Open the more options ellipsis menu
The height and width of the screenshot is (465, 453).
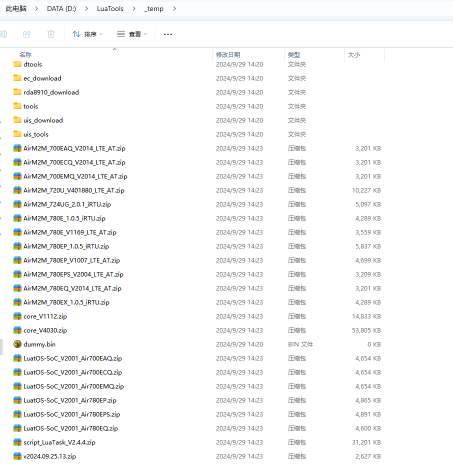tap(168, 34)
